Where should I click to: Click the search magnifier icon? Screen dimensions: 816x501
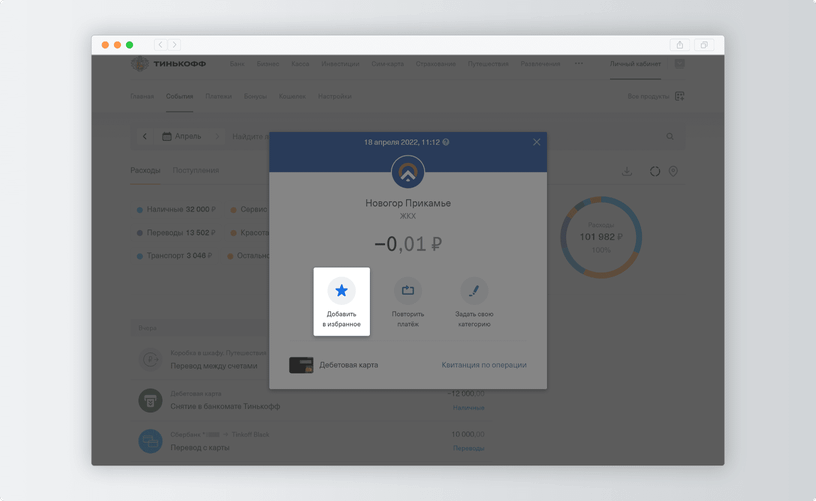pyautogui.click(x=670, y=136)
